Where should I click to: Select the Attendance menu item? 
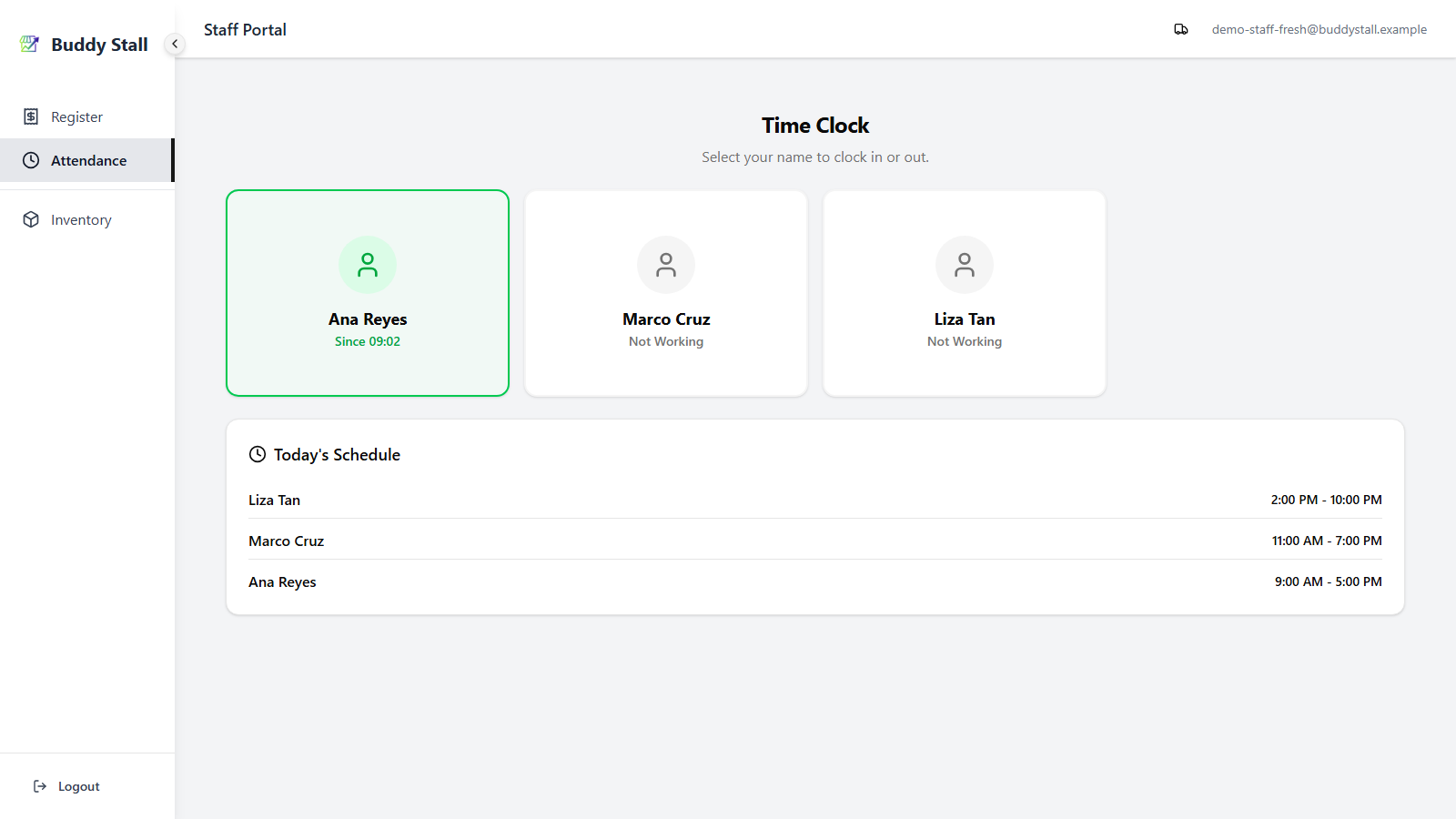tap(87, 160)
